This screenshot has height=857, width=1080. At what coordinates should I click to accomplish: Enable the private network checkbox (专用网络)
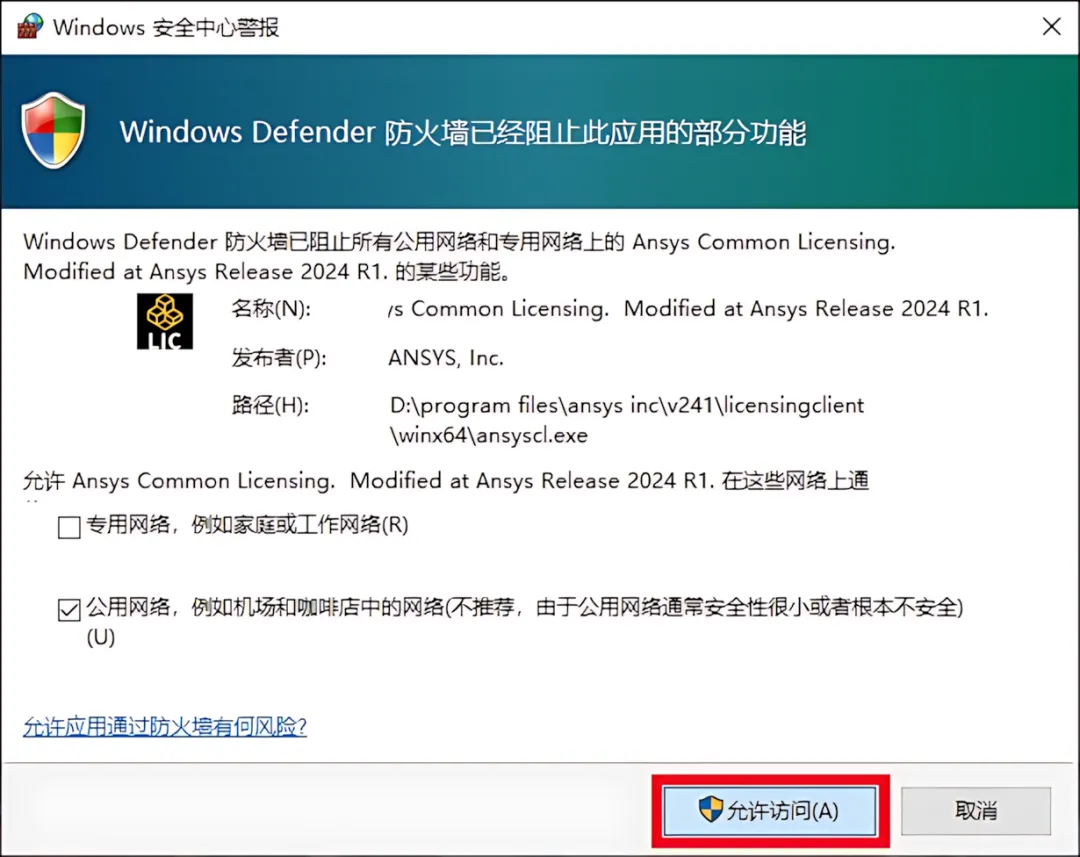click(x=69, y=527)
